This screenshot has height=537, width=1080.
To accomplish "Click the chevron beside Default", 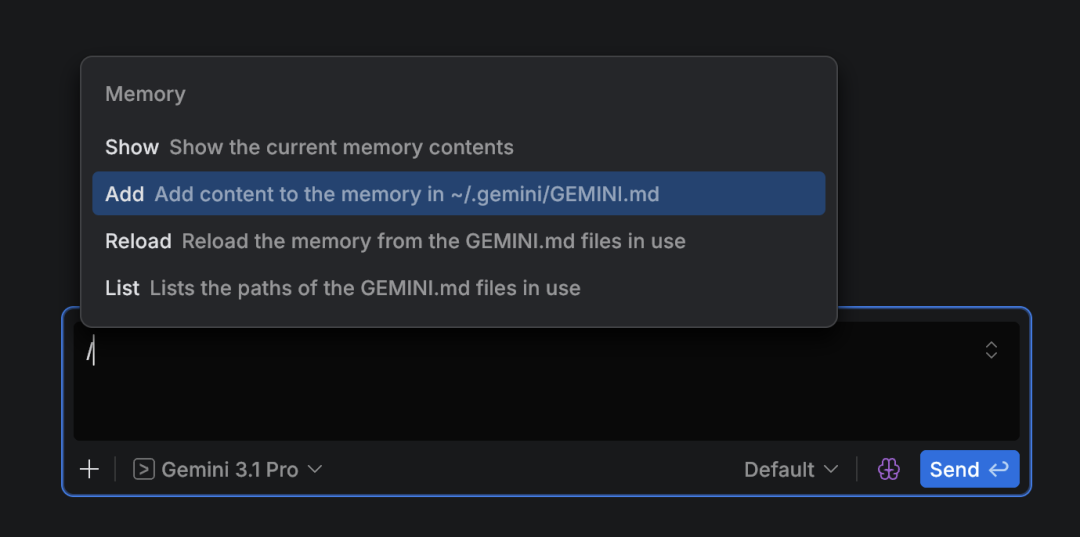I will tap(831, 469).
